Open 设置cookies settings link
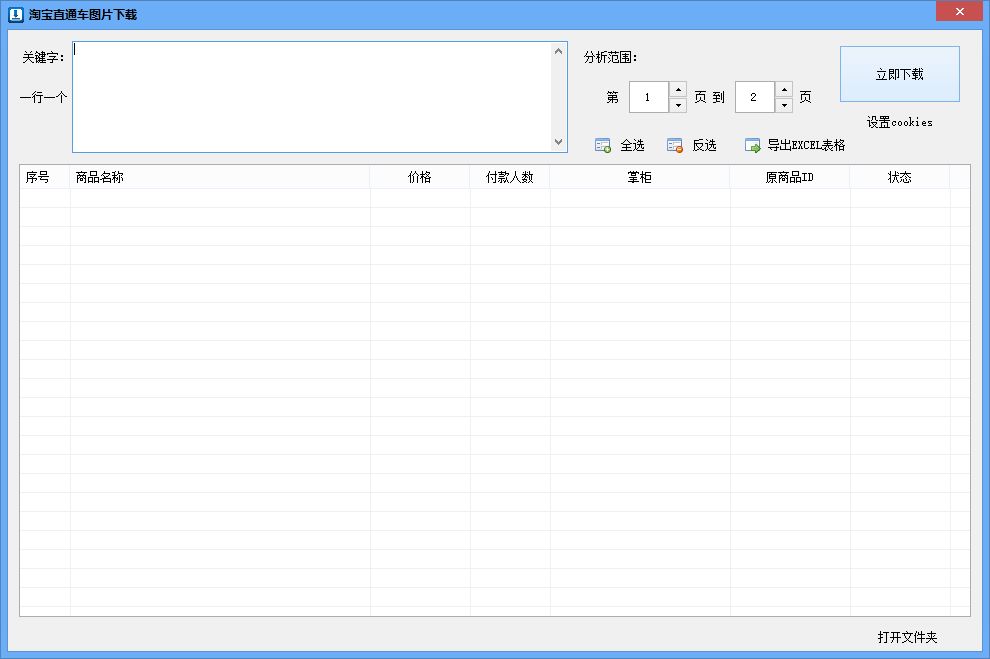This screenshot has height=659, width=990. point(899,122)
